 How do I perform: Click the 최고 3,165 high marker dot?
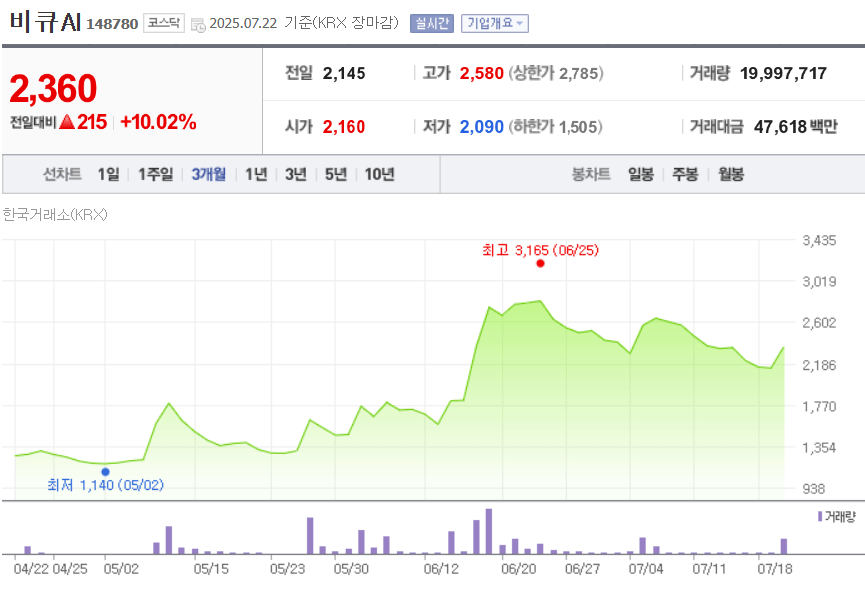(x=541, y=263)
